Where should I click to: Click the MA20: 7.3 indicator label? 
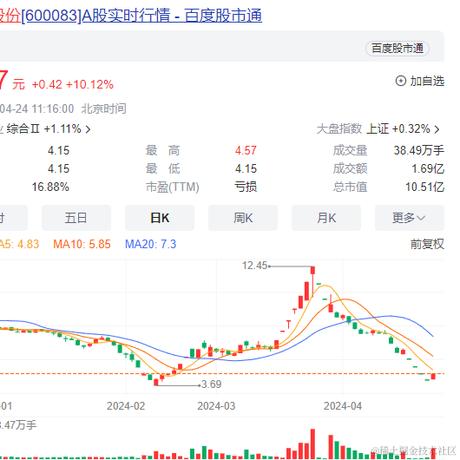151,244
